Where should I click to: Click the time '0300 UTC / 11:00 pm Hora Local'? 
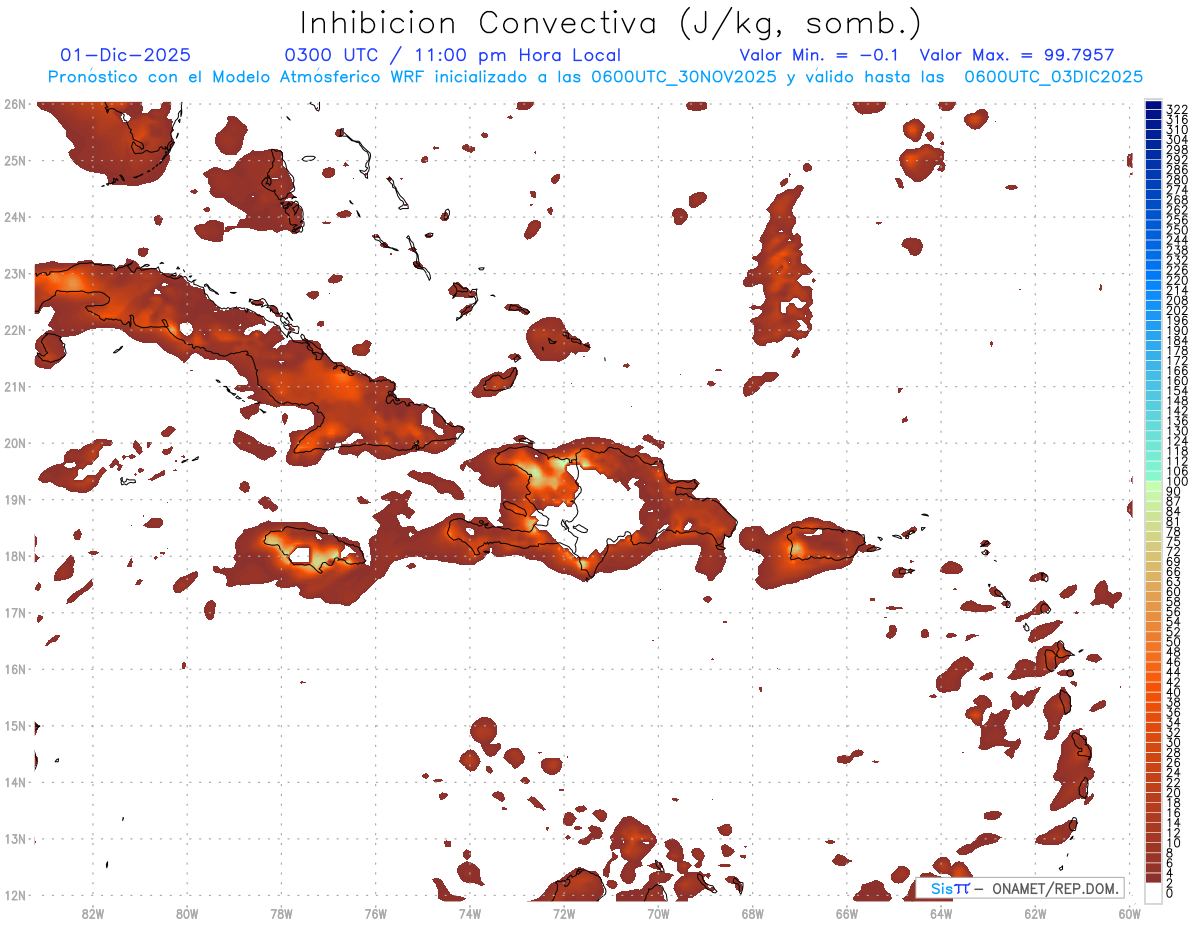pos(452,55)
